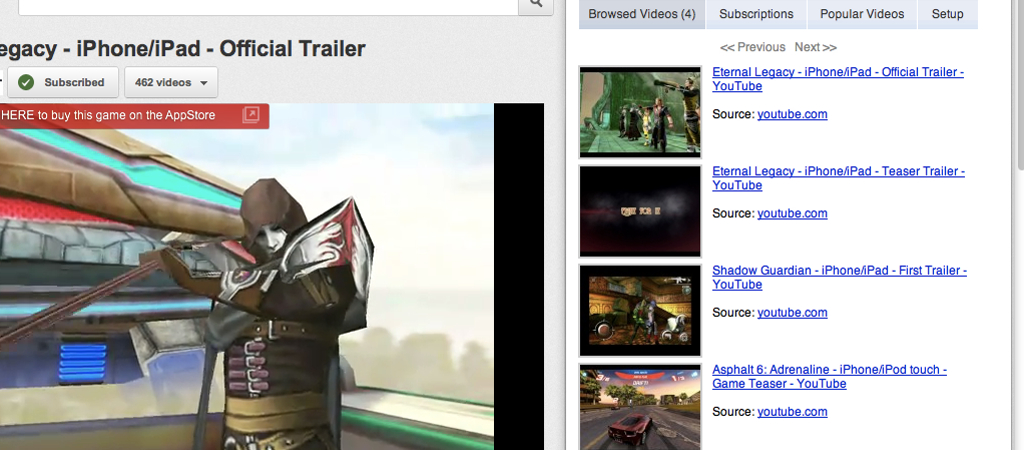Click youtube.com source under Teaser Trailer

click(x=792, y=214)
